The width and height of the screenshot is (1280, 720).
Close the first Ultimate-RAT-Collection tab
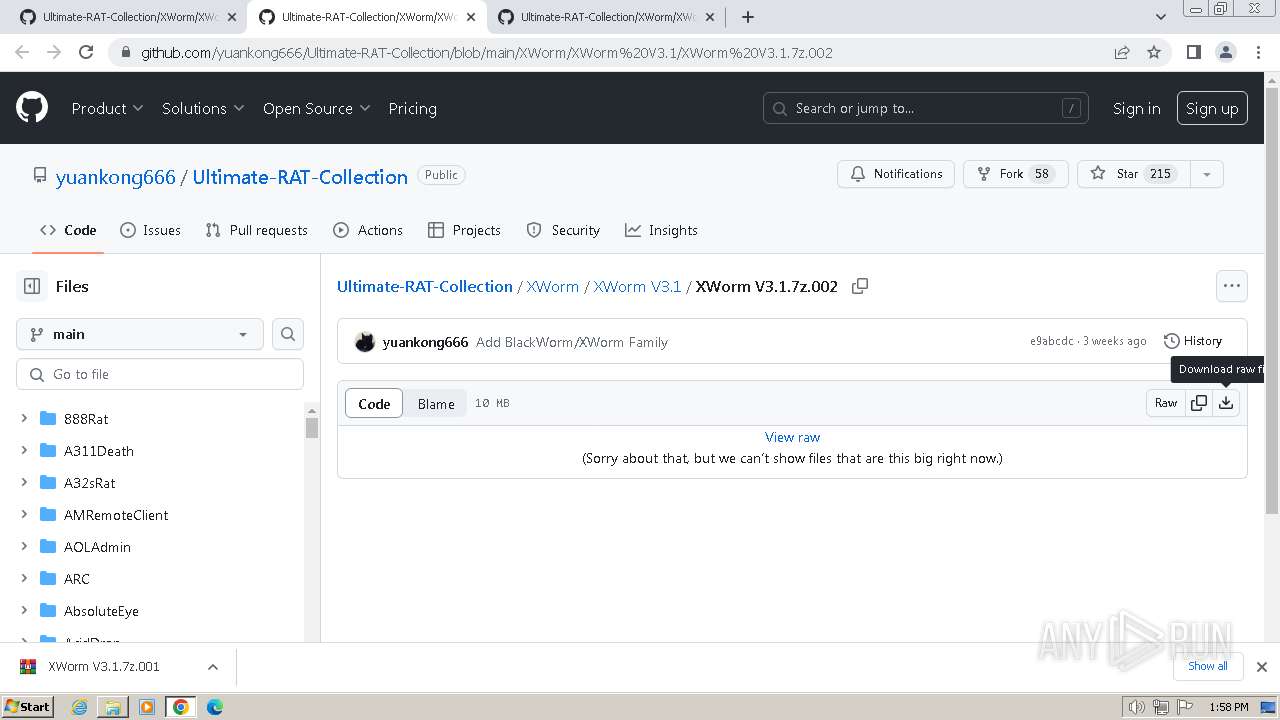232,17
